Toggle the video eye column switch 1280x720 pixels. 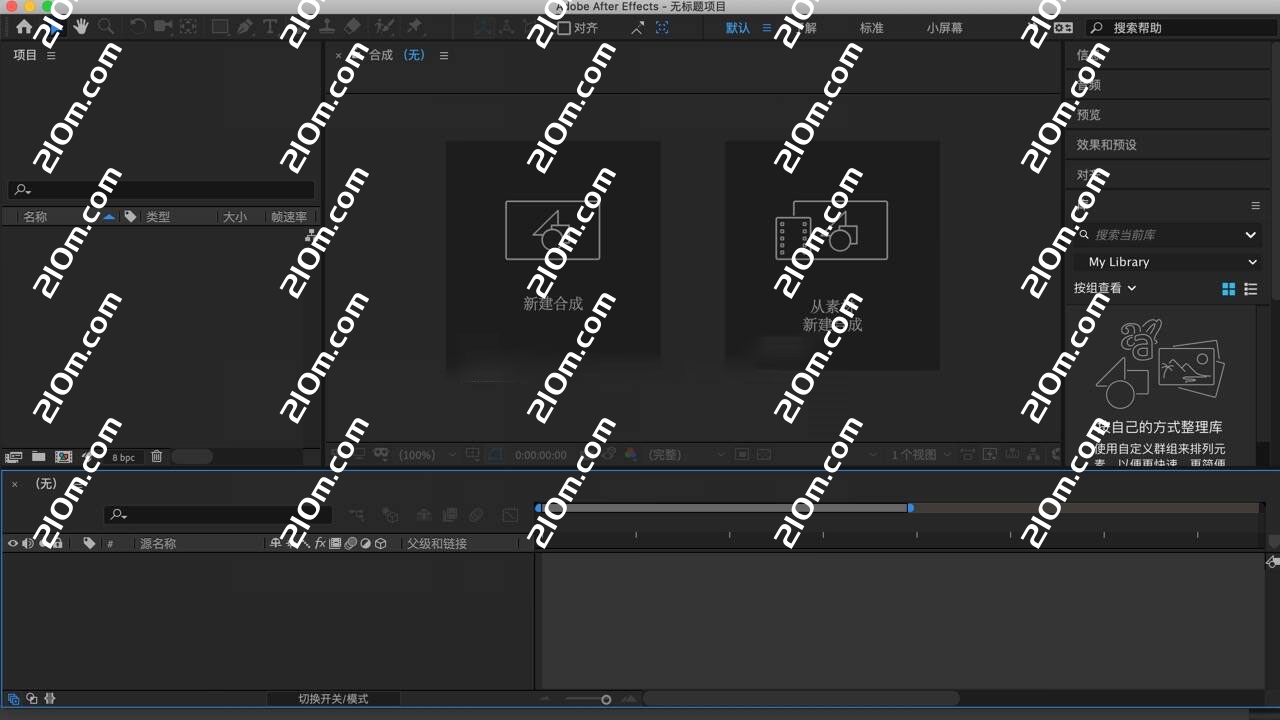(13, 543)
